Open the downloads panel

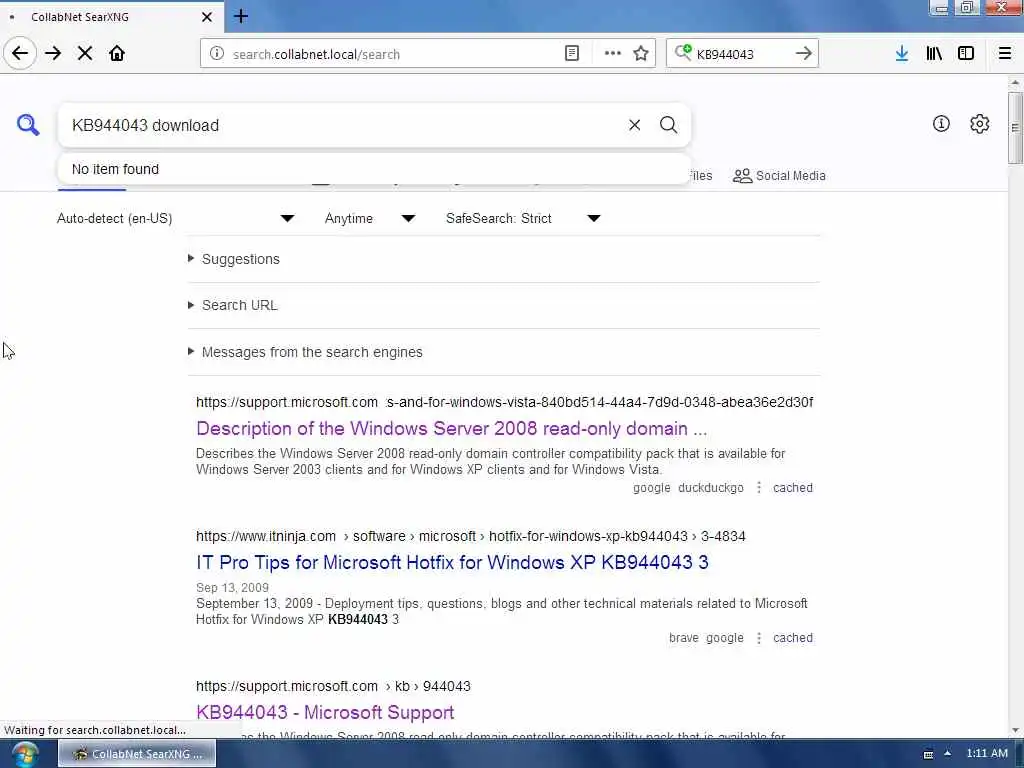902,54
